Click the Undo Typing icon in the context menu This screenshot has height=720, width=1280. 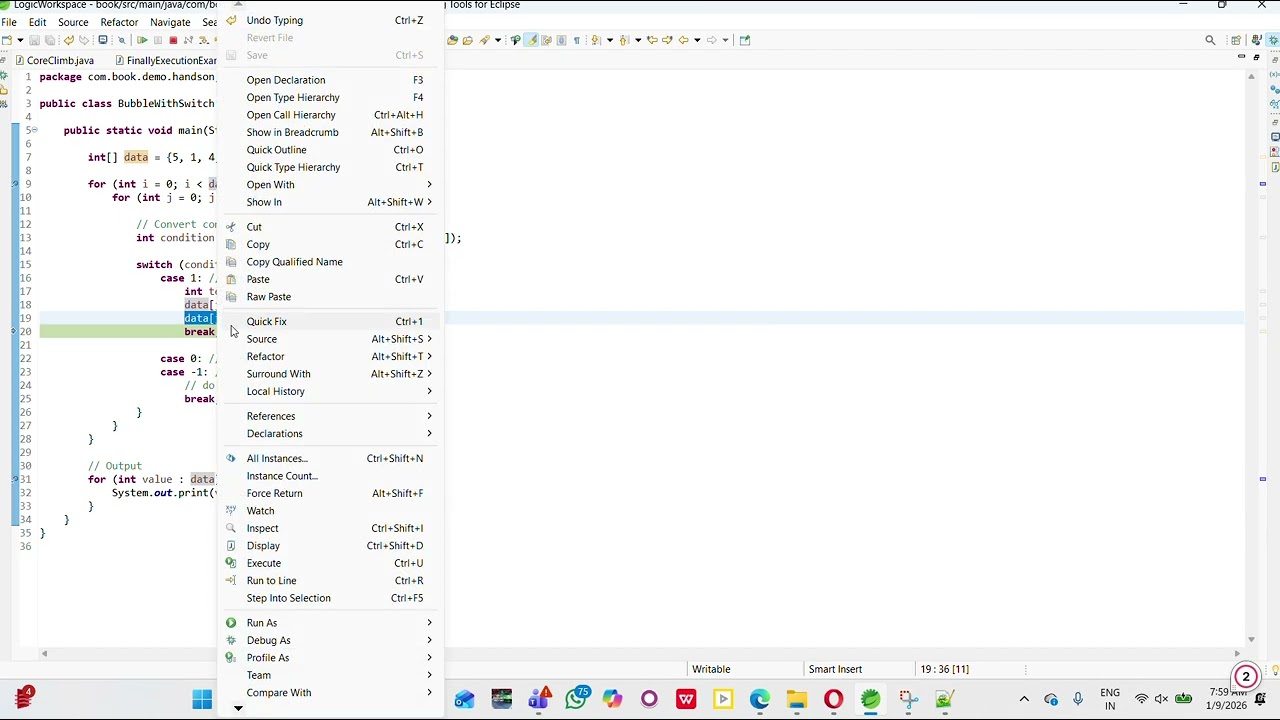pos(231,20)
